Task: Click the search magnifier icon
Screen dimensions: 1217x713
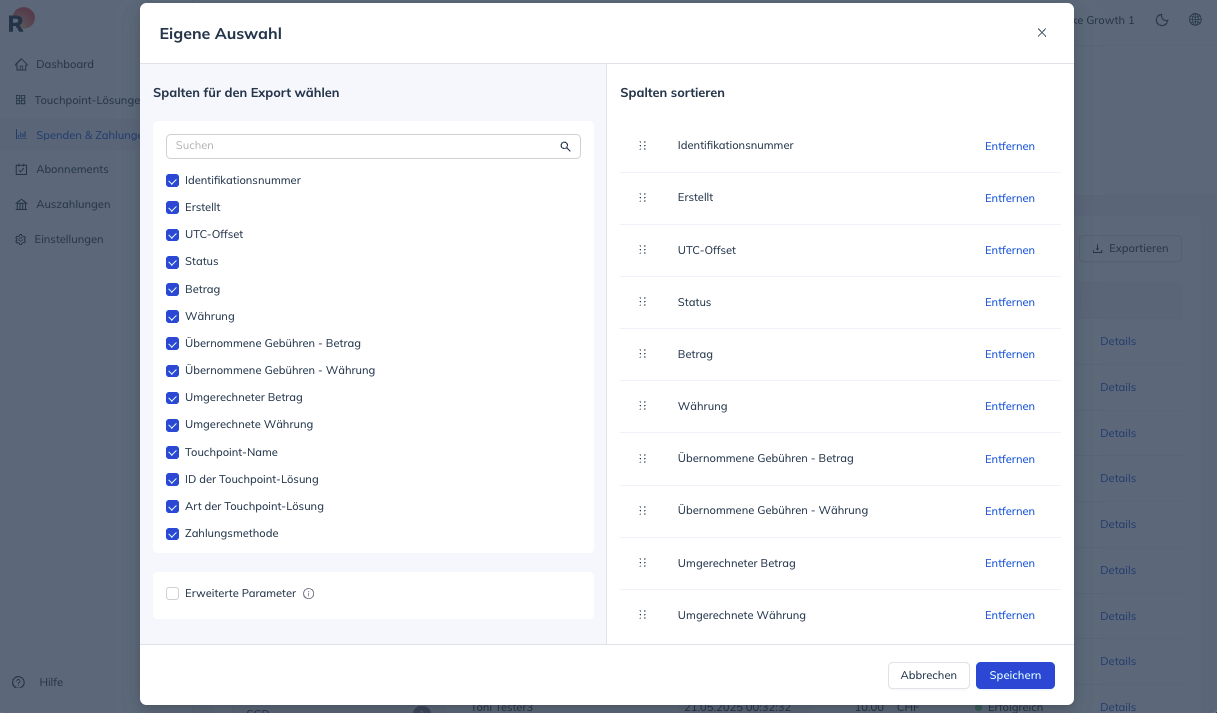Action: pos(565,146)
